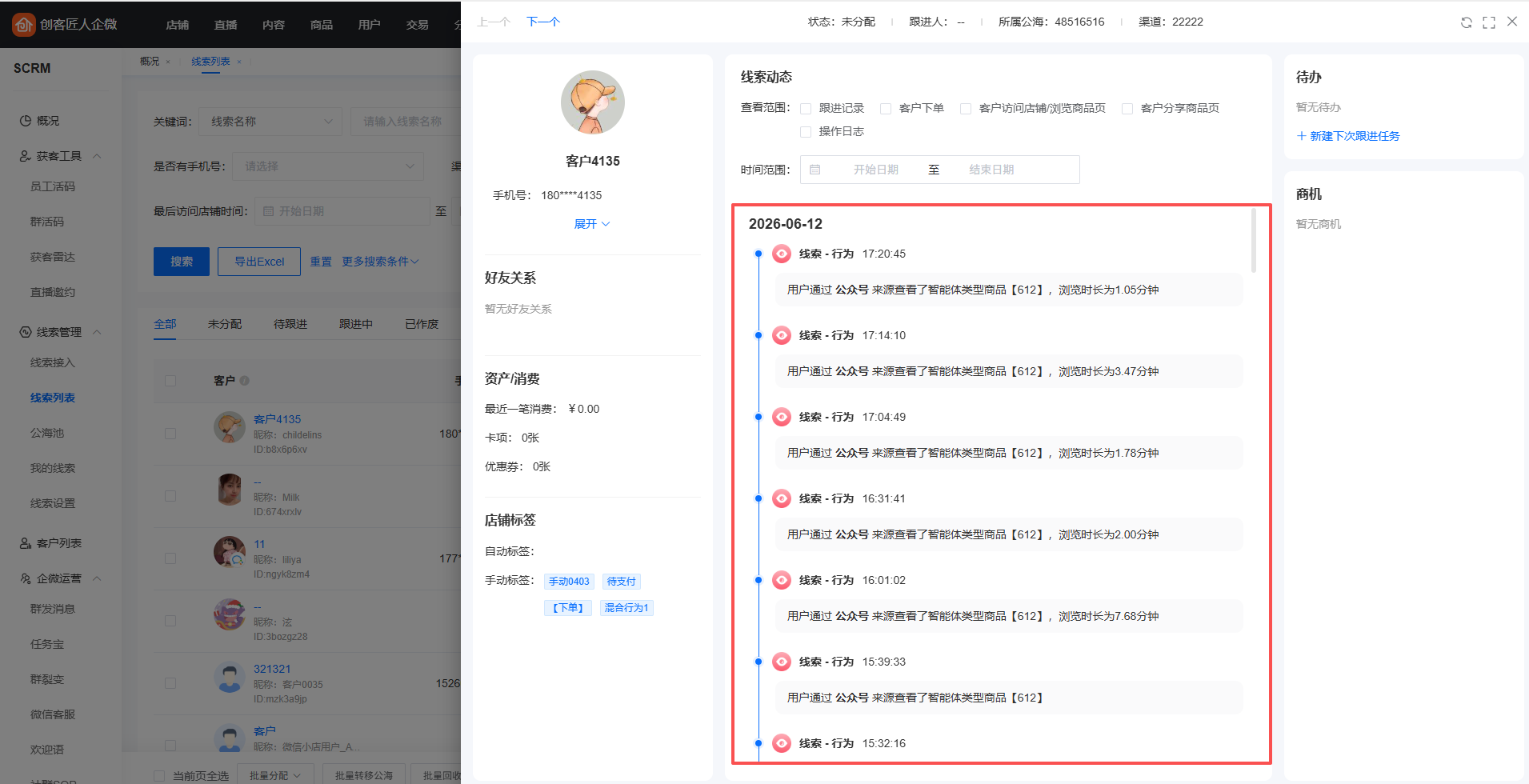
Task: Click the 手动0403 tag
Action: pyautogui.click(x=569, y=582)
